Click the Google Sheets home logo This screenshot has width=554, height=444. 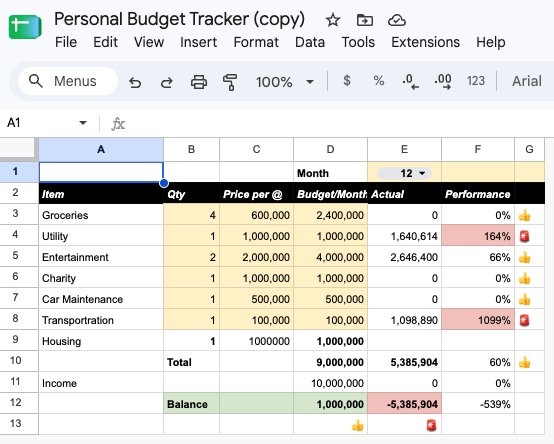point(25,27)
